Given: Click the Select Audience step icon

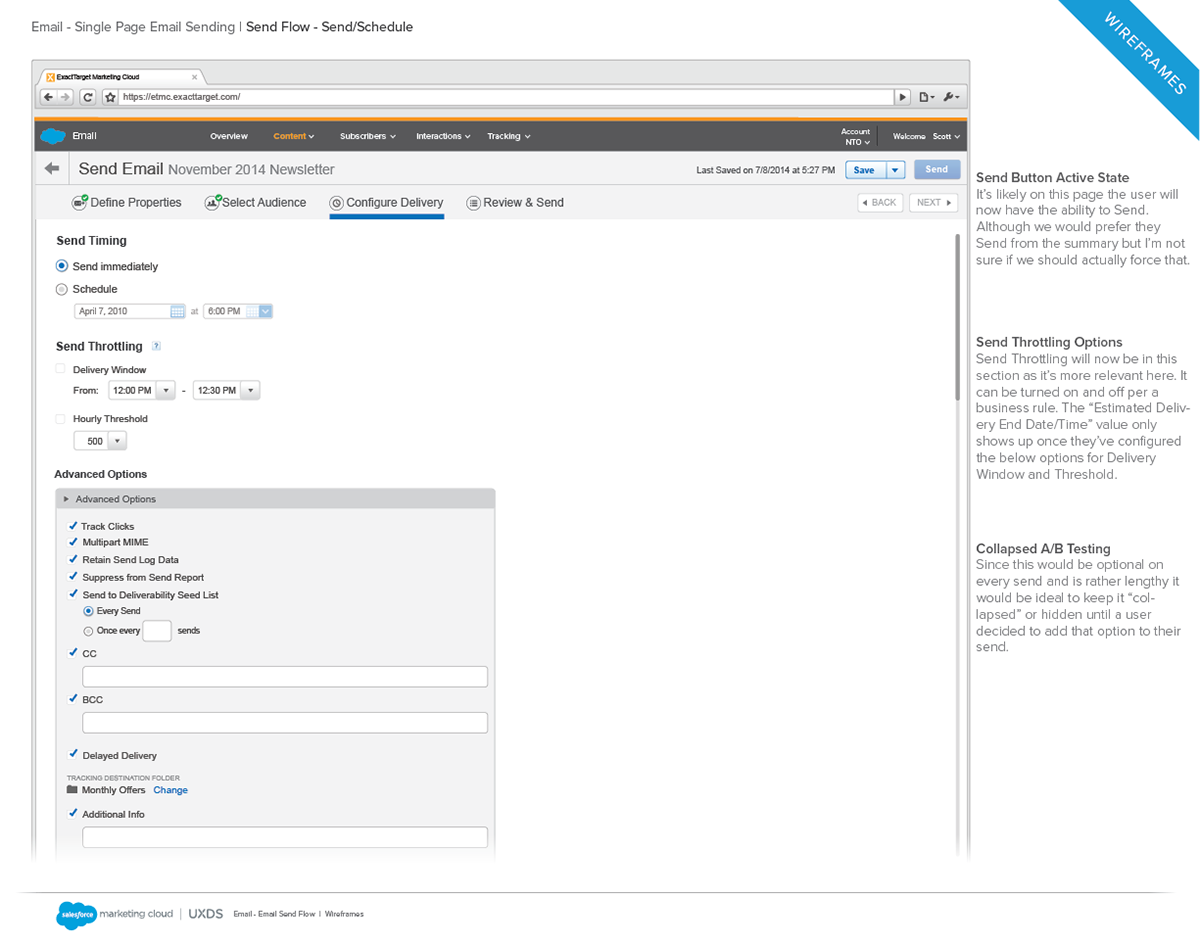Looking at the screenshot, I should pos(212,202).
